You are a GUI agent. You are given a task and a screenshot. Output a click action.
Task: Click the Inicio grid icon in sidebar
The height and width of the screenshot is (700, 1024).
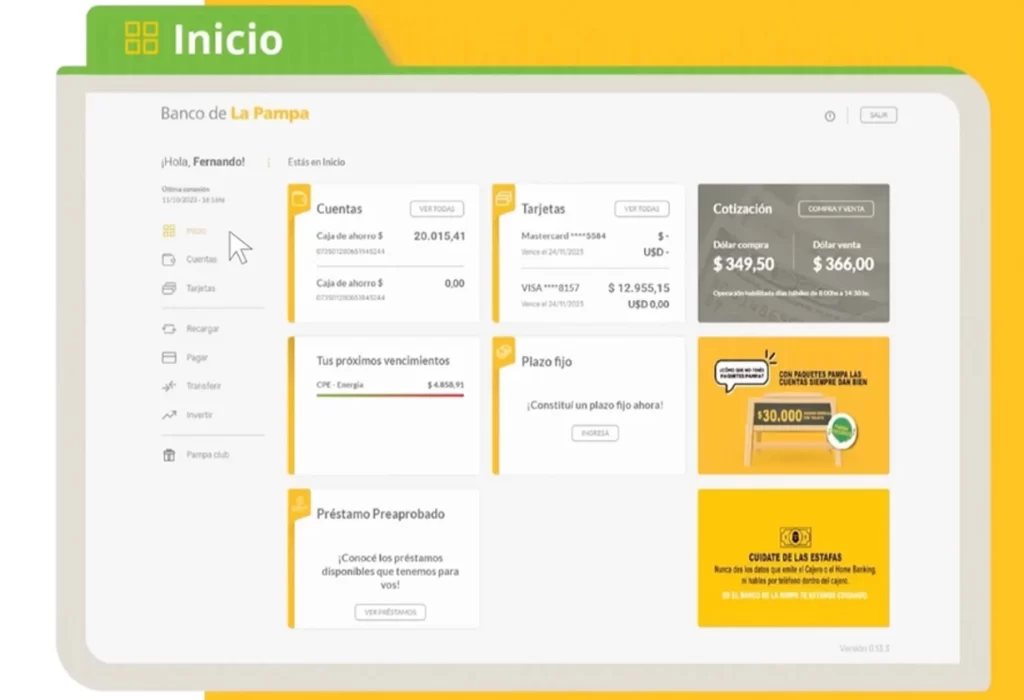click(x=168, y=231)
